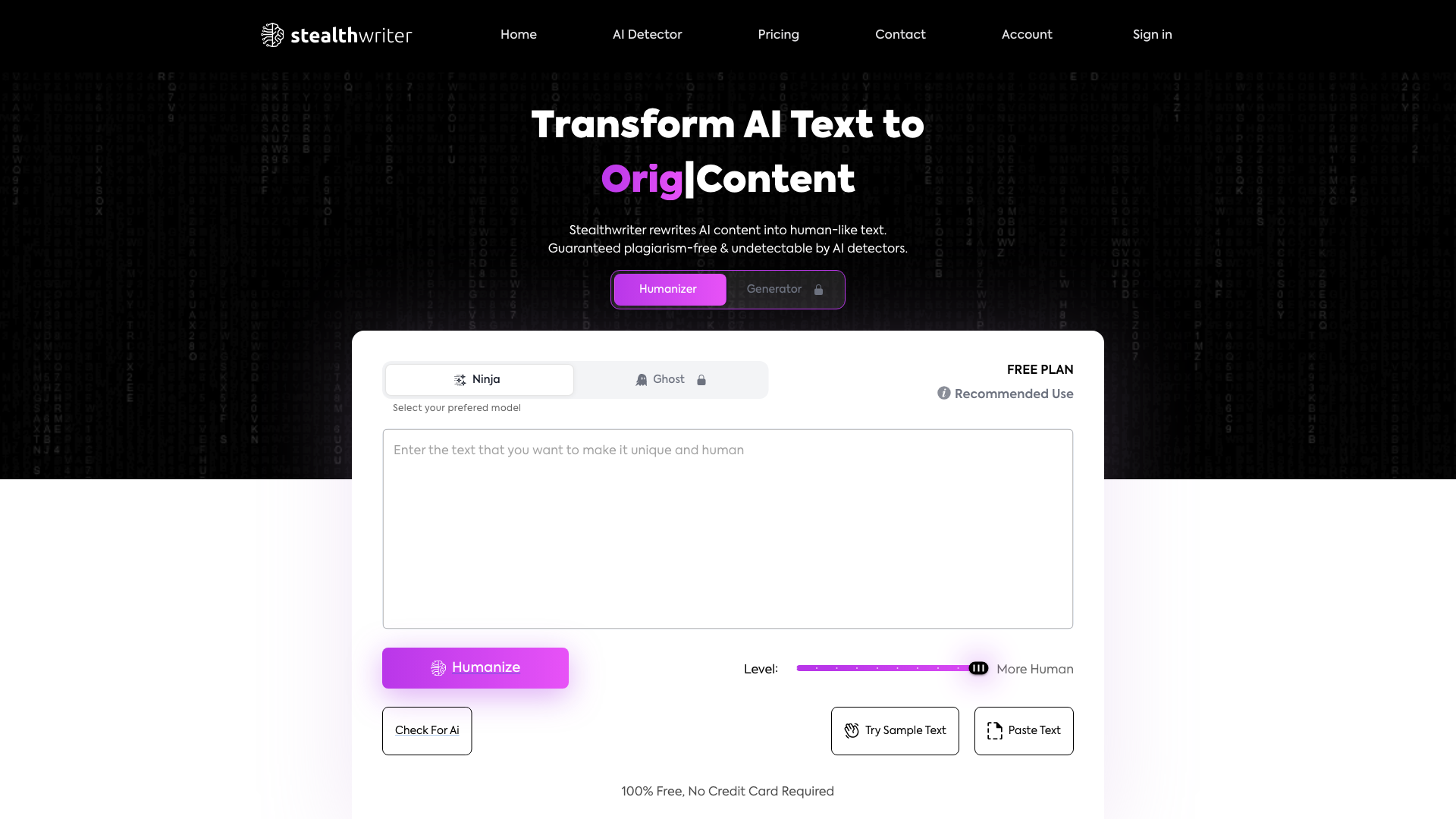Click the Stealthwriter logo icon
Viewport: 1456px width, 819px height.
[272, 35]
